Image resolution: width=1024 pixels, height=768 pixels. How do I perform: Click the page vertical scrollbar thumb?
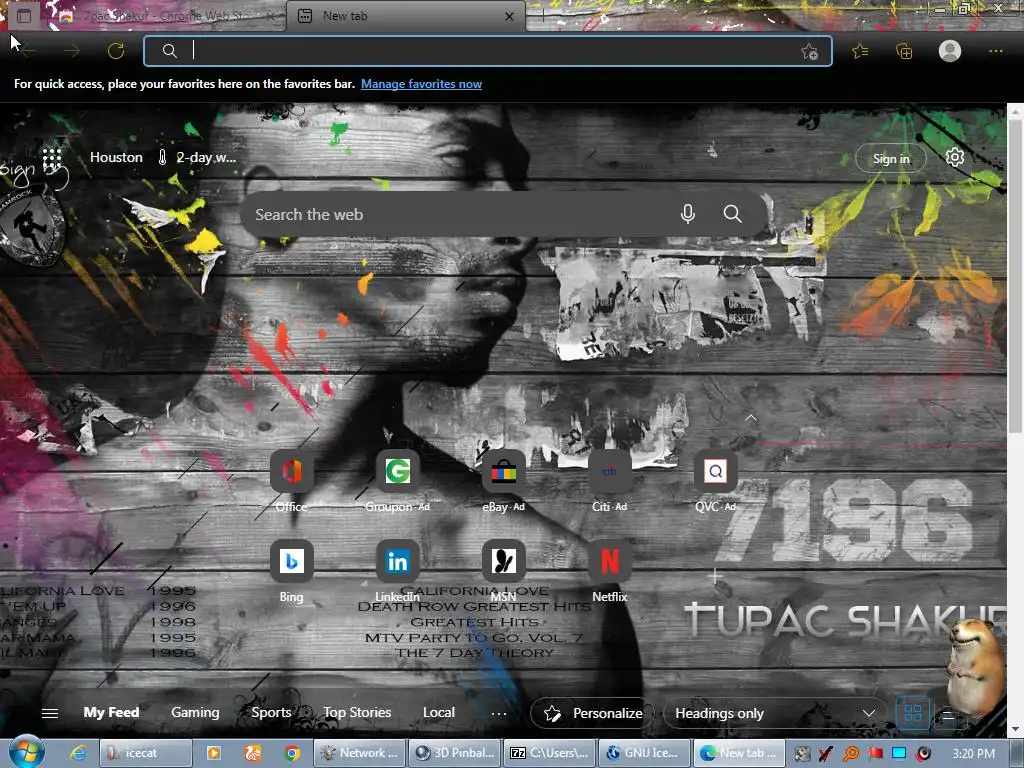[x=1015, y=276]
